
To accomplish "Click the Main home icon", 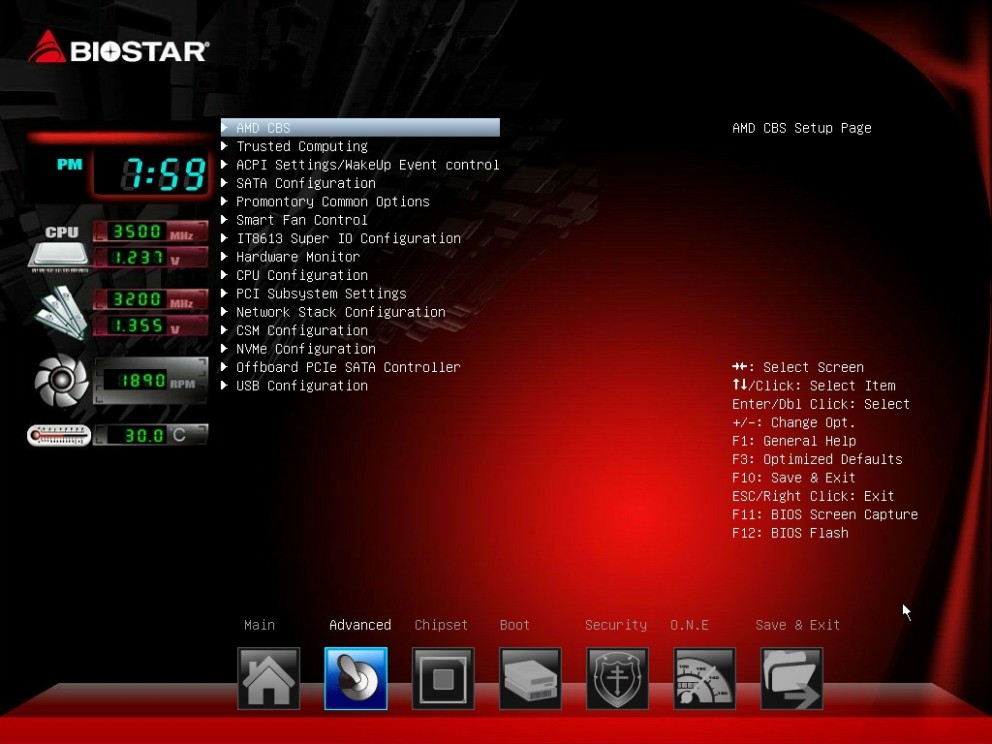I will tap(268, 679).
